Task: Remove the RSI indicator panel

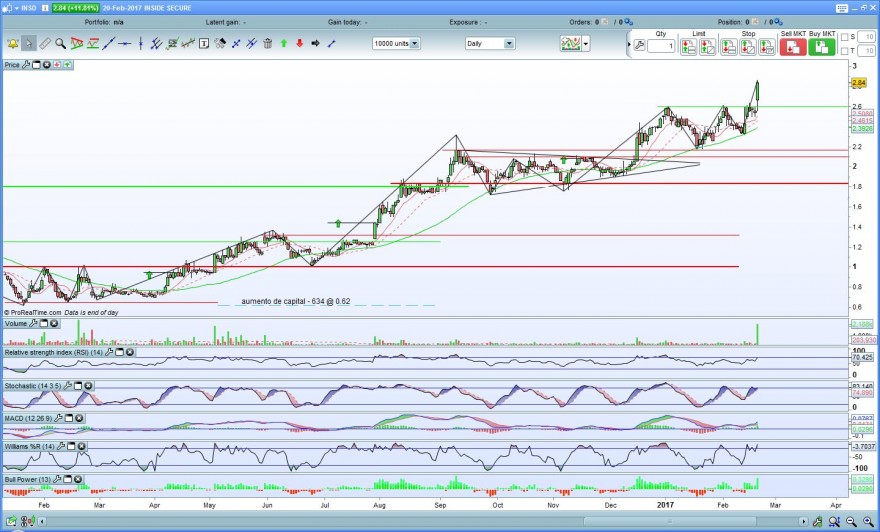Action: (x=130, y=352)
